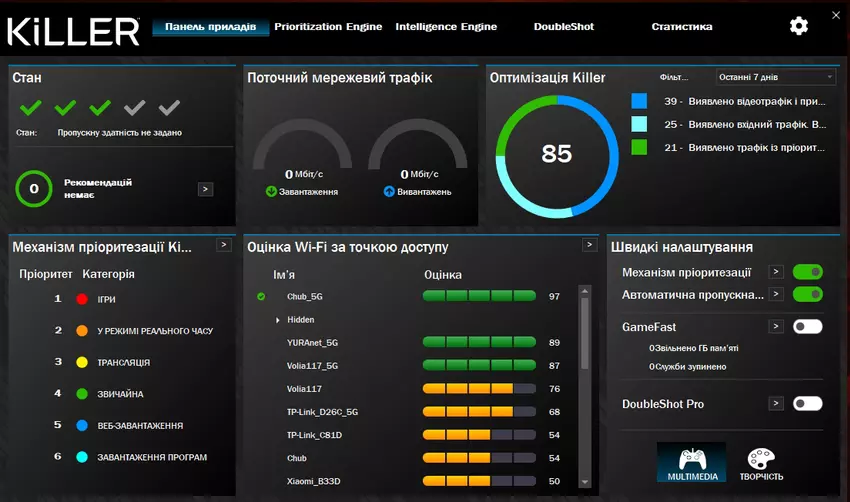Click the blue Вивантажень upload arrow icon

[x=389, y=191]
